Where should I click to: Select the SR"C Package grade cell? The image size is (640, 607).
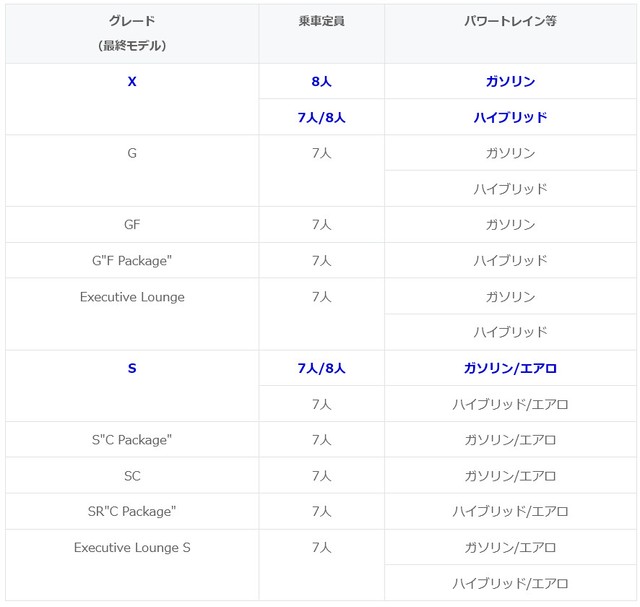[x=132, y=512]
